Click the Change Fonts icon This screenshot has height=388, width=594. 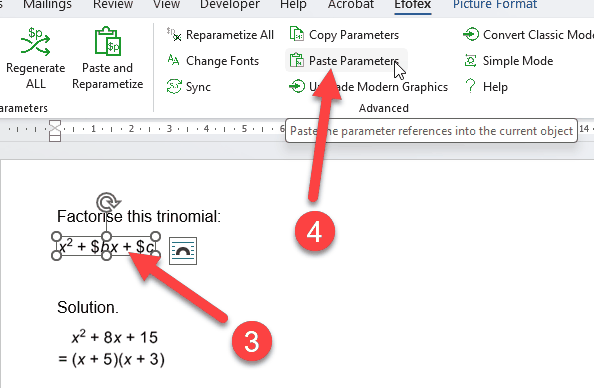point(174,61)
